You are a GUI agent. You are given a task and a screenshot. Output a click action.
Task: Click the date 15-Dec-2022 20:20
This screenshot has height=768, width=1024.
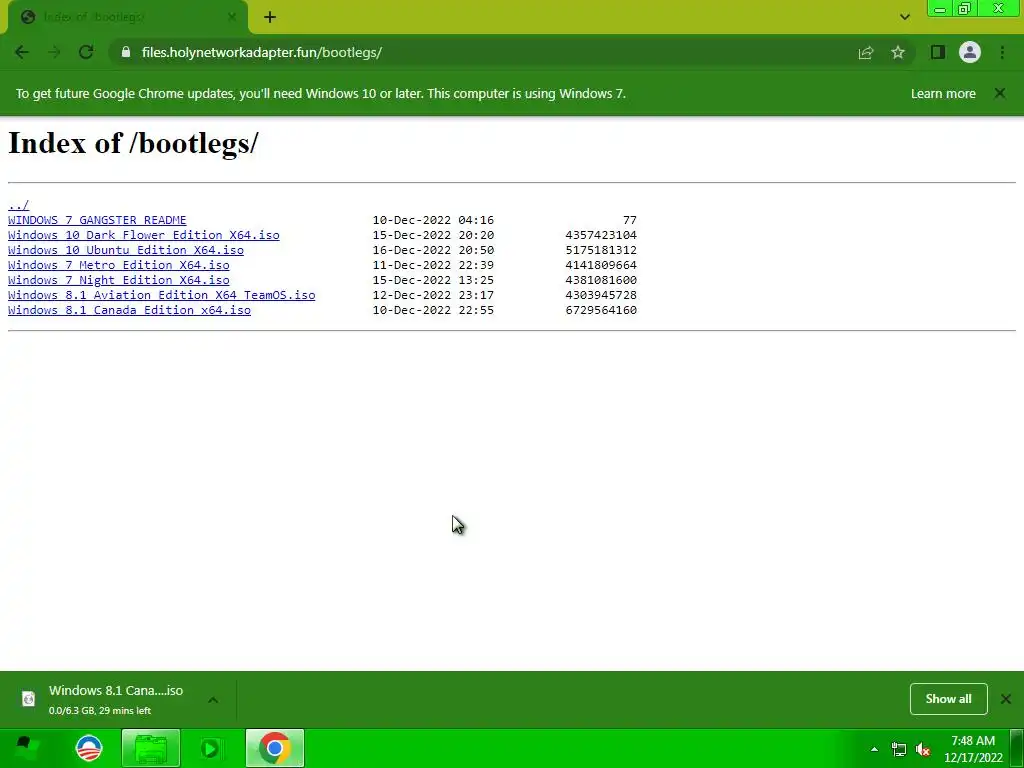click(433, 235)
